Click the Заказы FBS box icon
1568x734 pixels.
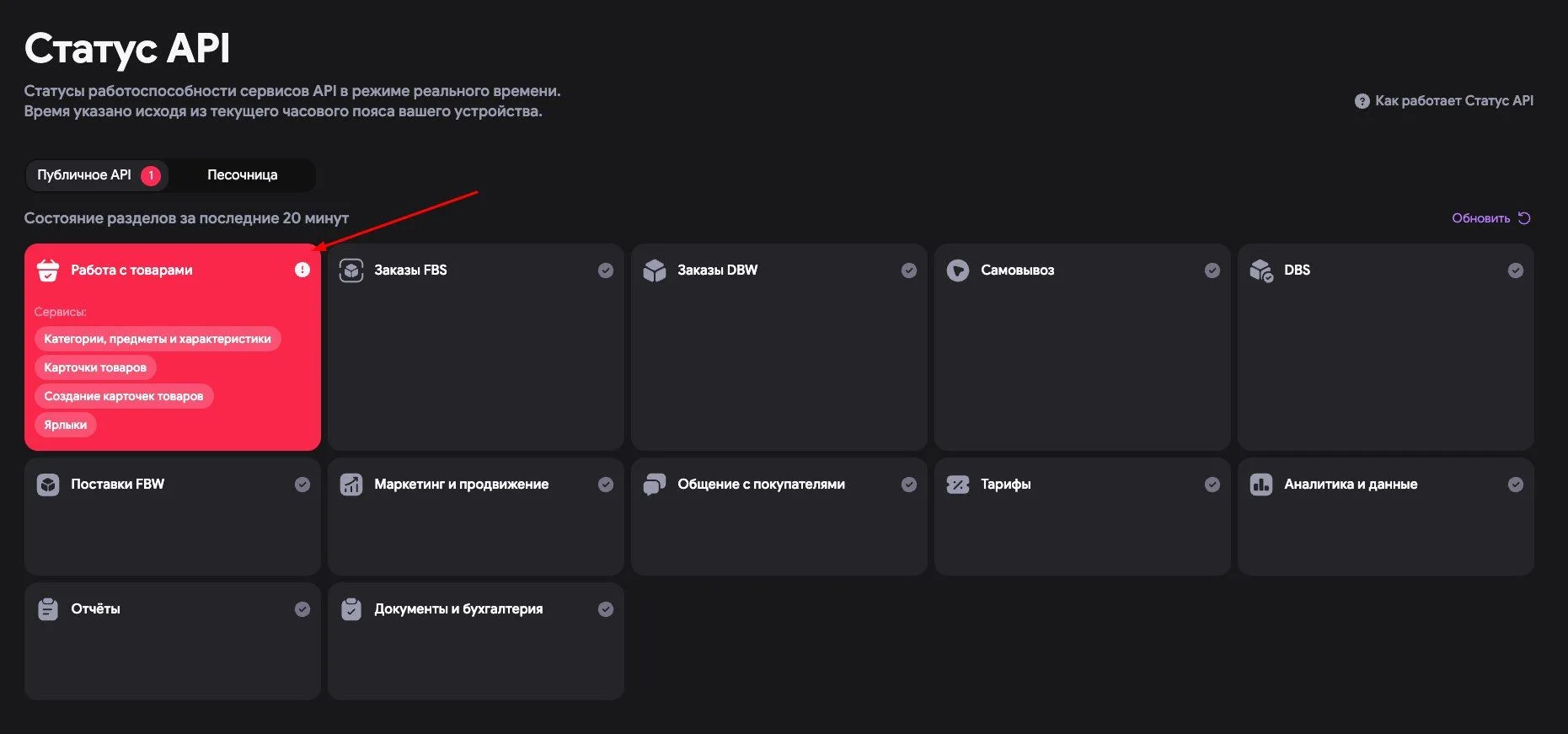coord(351,271)
